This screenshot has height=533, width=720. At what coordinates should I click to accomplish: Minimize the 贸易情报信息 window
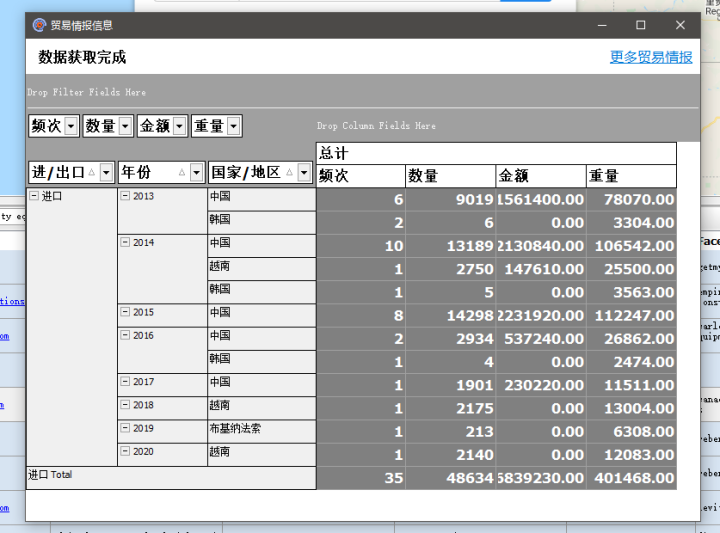point(602,25)
